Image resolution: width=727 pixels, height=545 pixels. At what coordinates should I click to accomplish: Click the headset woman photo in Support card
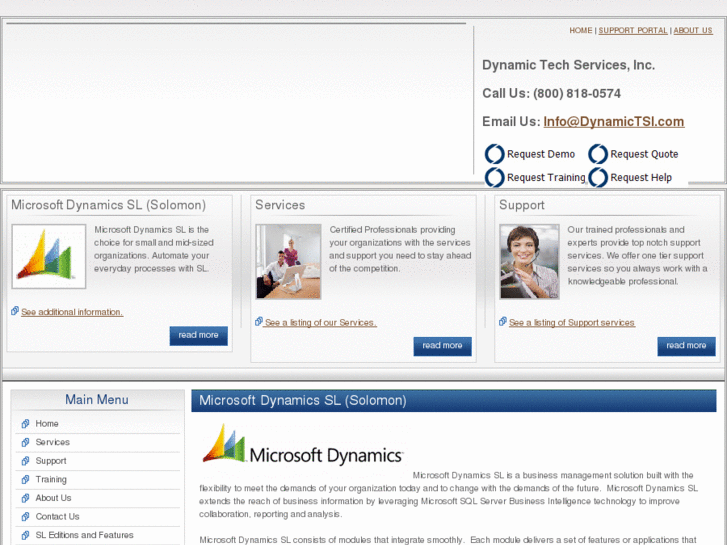click(529, 261)
